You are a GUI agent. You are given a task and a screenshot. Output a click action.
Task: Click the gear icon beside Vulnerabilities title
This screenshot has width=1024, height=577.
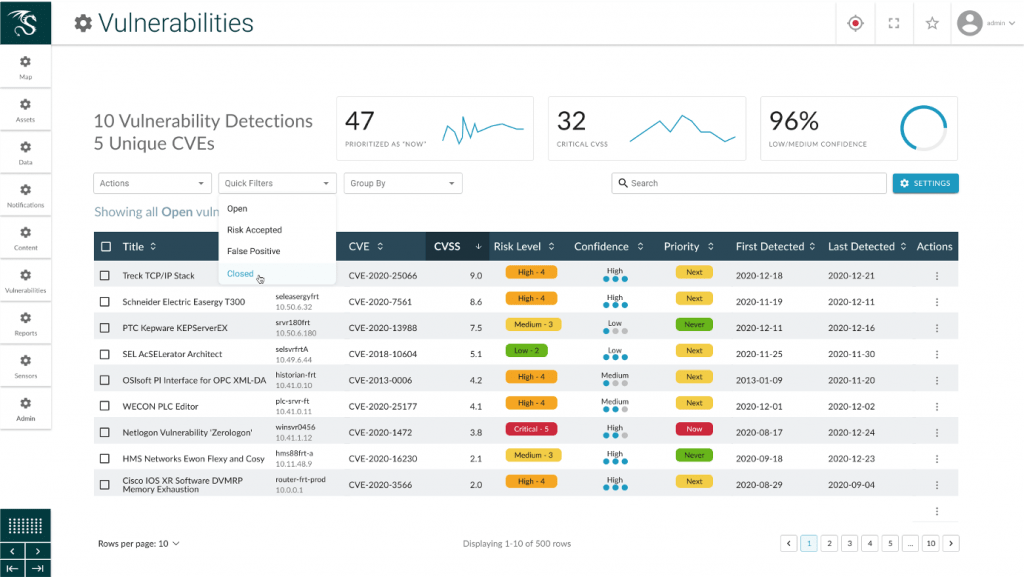pos(83,23)
